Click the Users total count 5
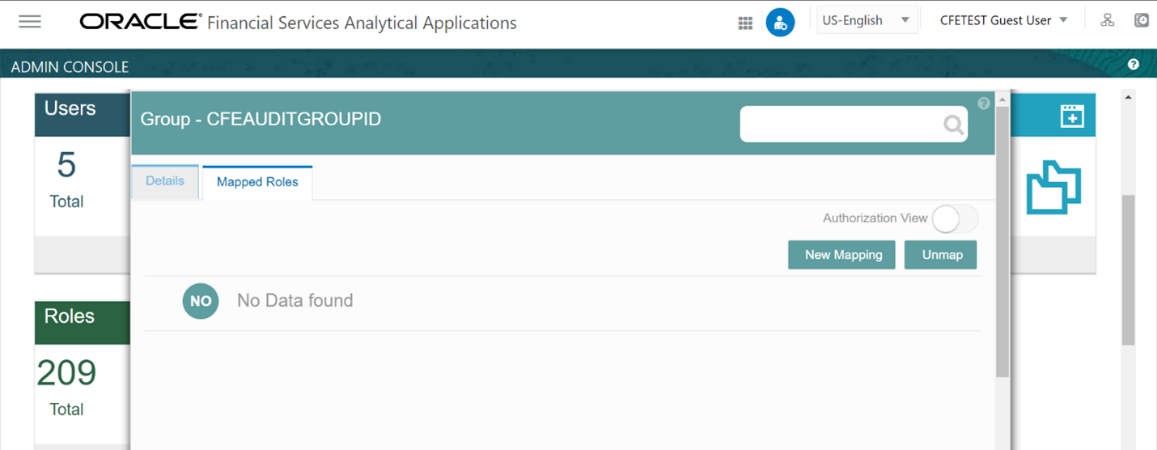 [66, 166]
